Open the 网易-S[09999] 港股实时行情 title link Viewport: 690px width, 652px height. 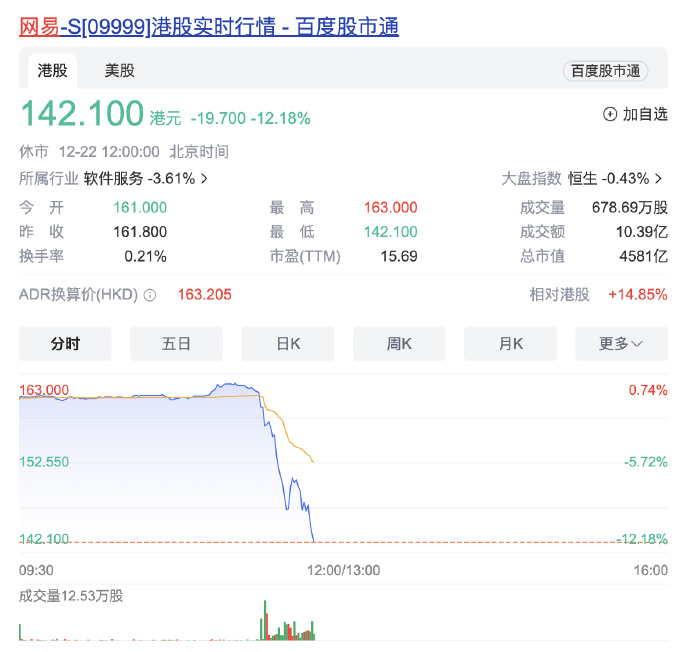[209, 26]
